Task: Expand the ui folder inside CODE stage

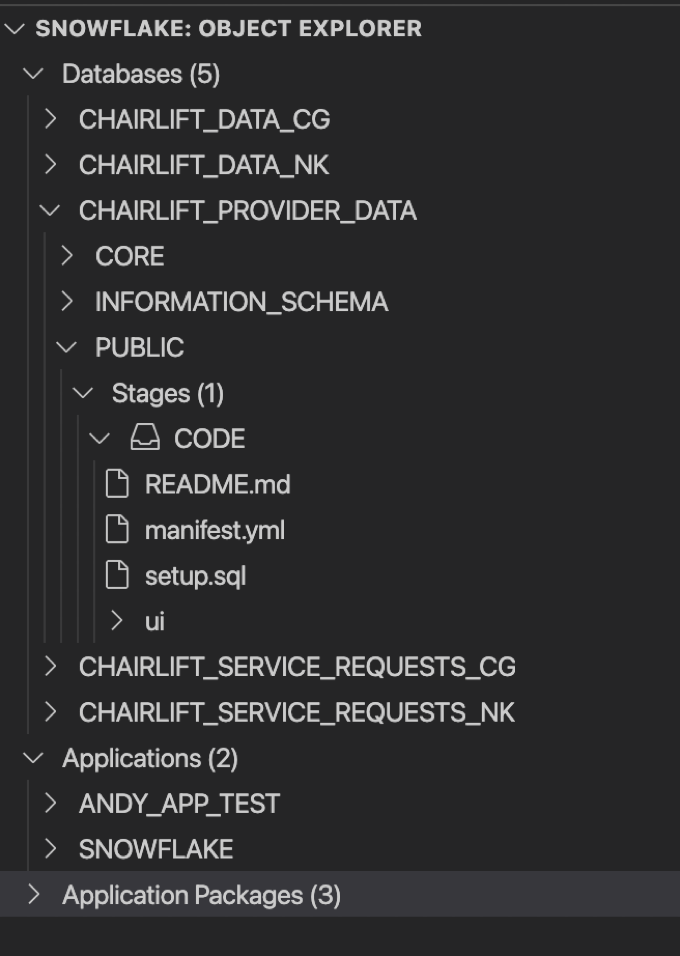Action: point(118,621)
